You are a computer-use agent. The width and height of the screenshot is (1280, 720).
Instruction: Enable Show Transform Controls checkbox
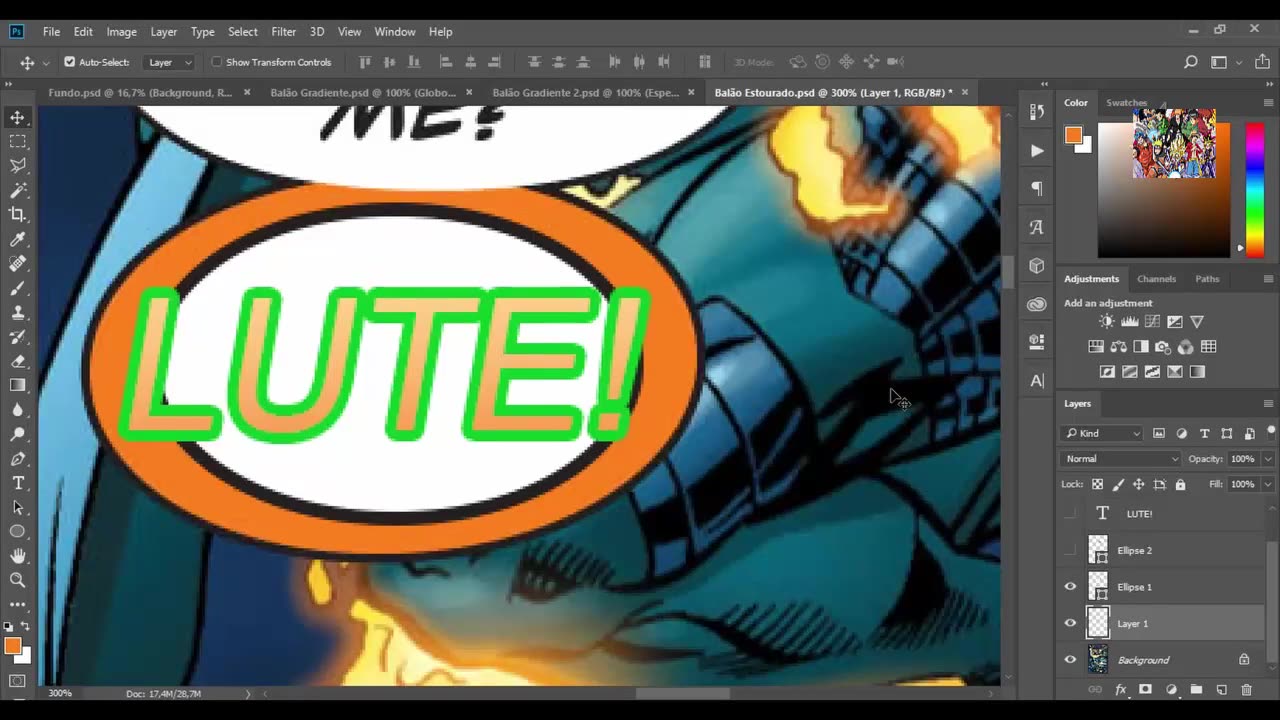(x=216, y=62)
